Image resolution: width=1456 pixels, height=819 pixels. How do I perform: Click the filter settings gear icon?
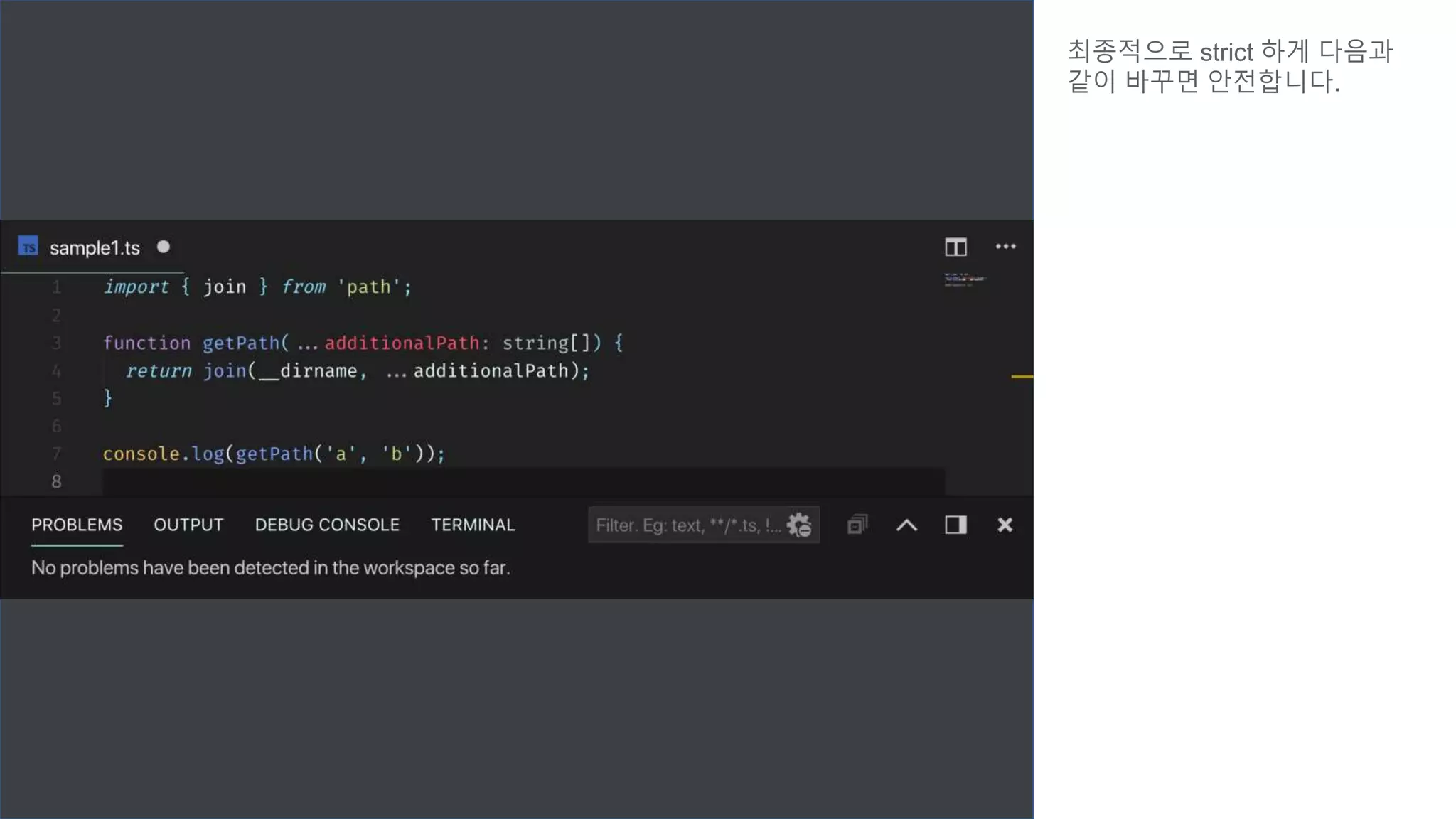click(799, 525)
